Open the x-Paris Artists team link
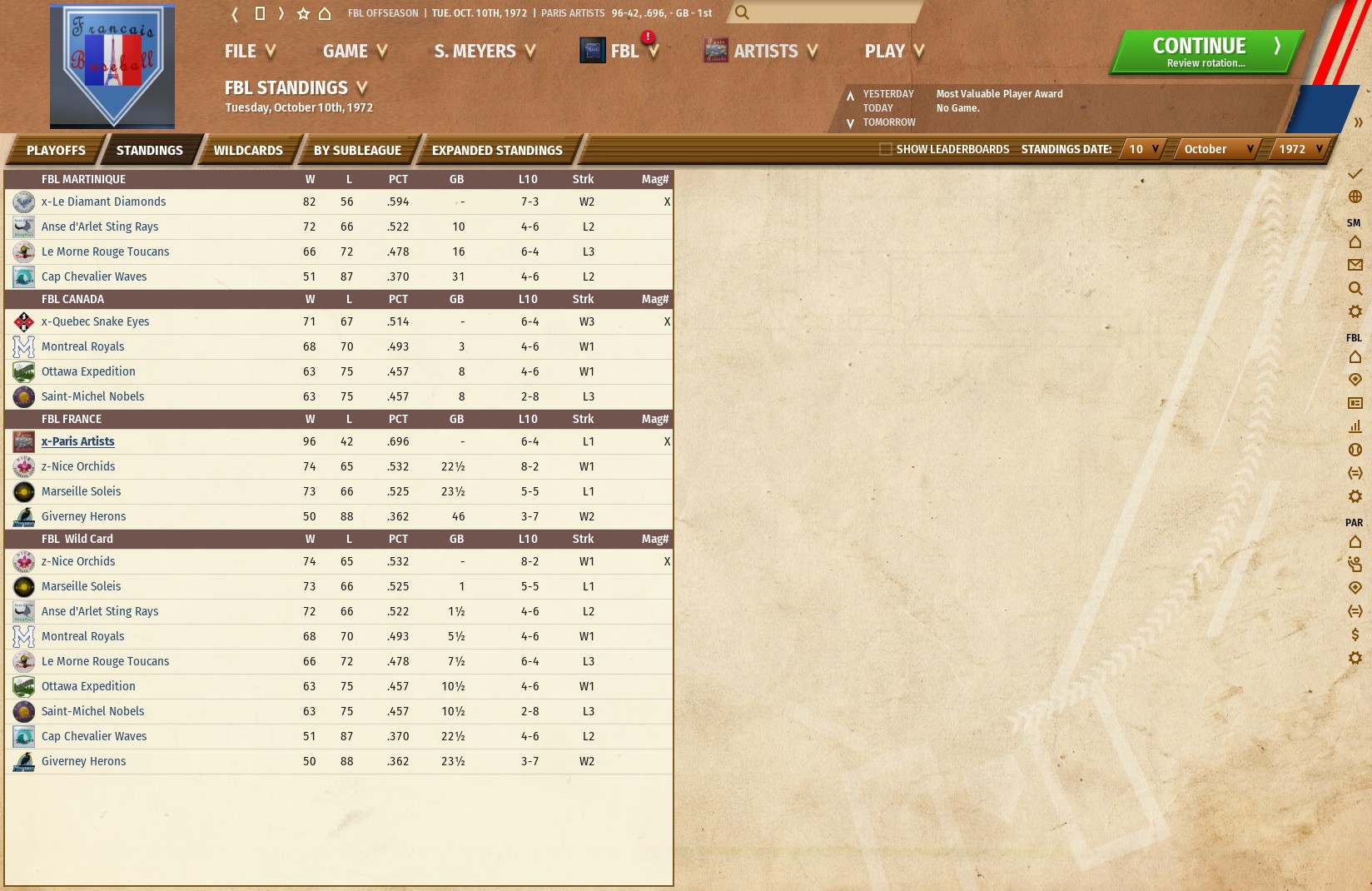 [x=78, y=441]
